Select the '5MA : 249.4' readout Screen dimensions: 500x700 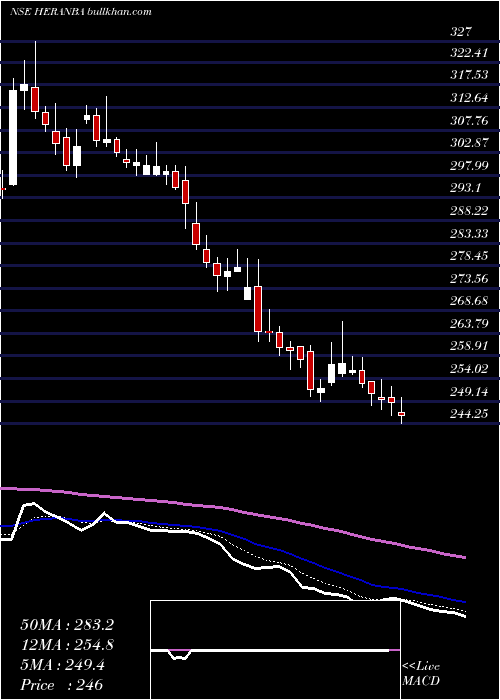[x=63, y=665]
